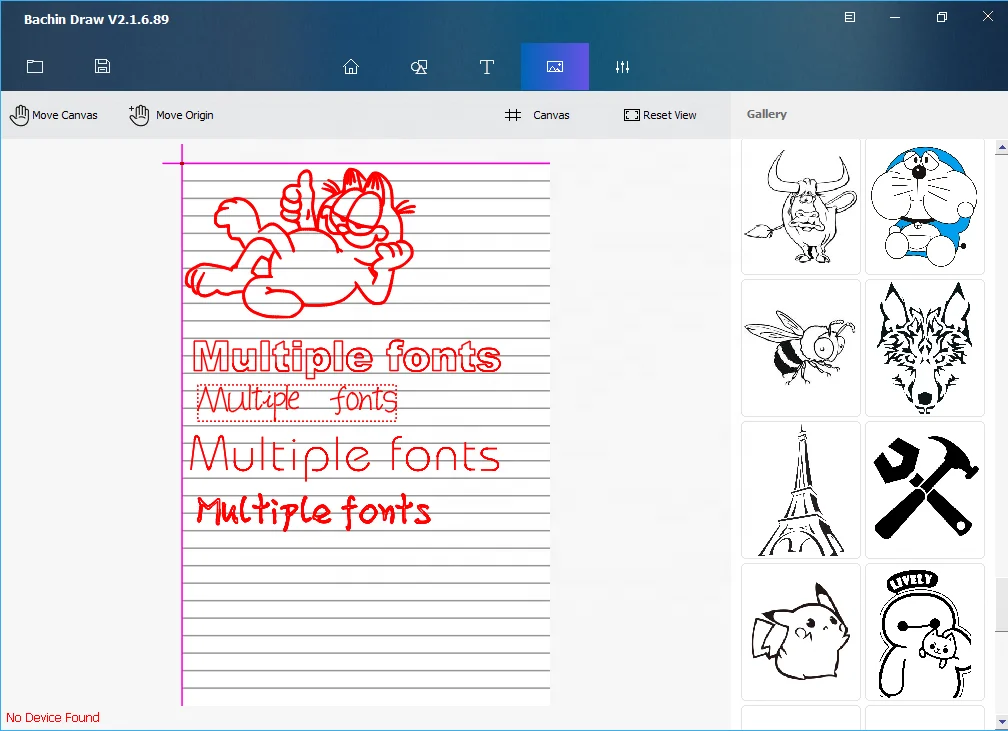This screenshot has width=1008, height=731.
Task: Open the settings sliders tab
Action: tap(623, 67)
